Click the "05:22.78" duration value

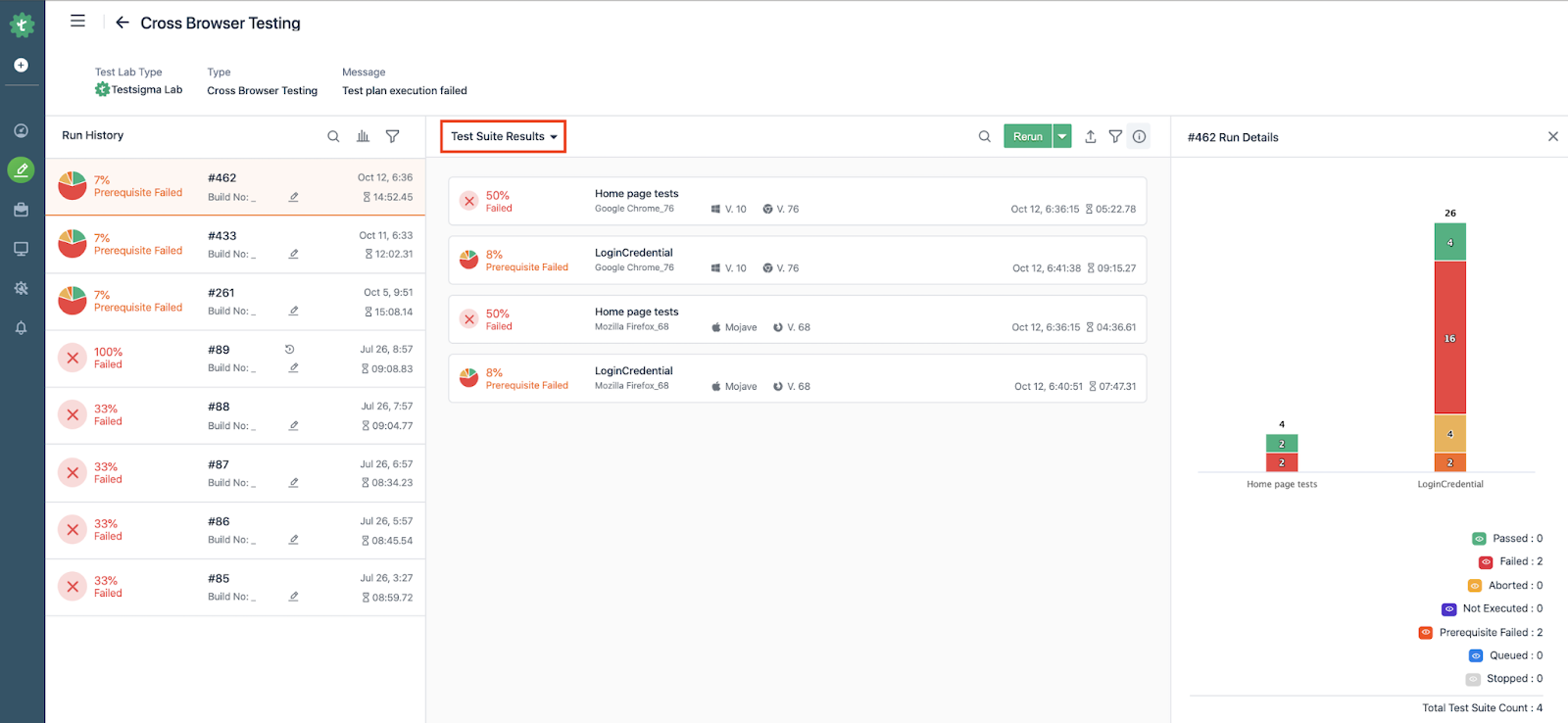1116,210
